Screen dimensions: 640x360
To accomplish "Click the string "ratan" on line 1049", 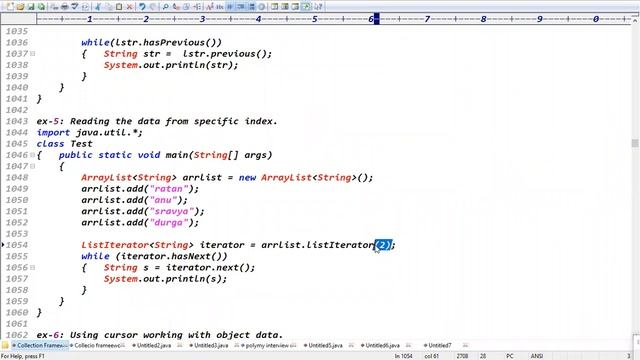I will coord(169,189).
